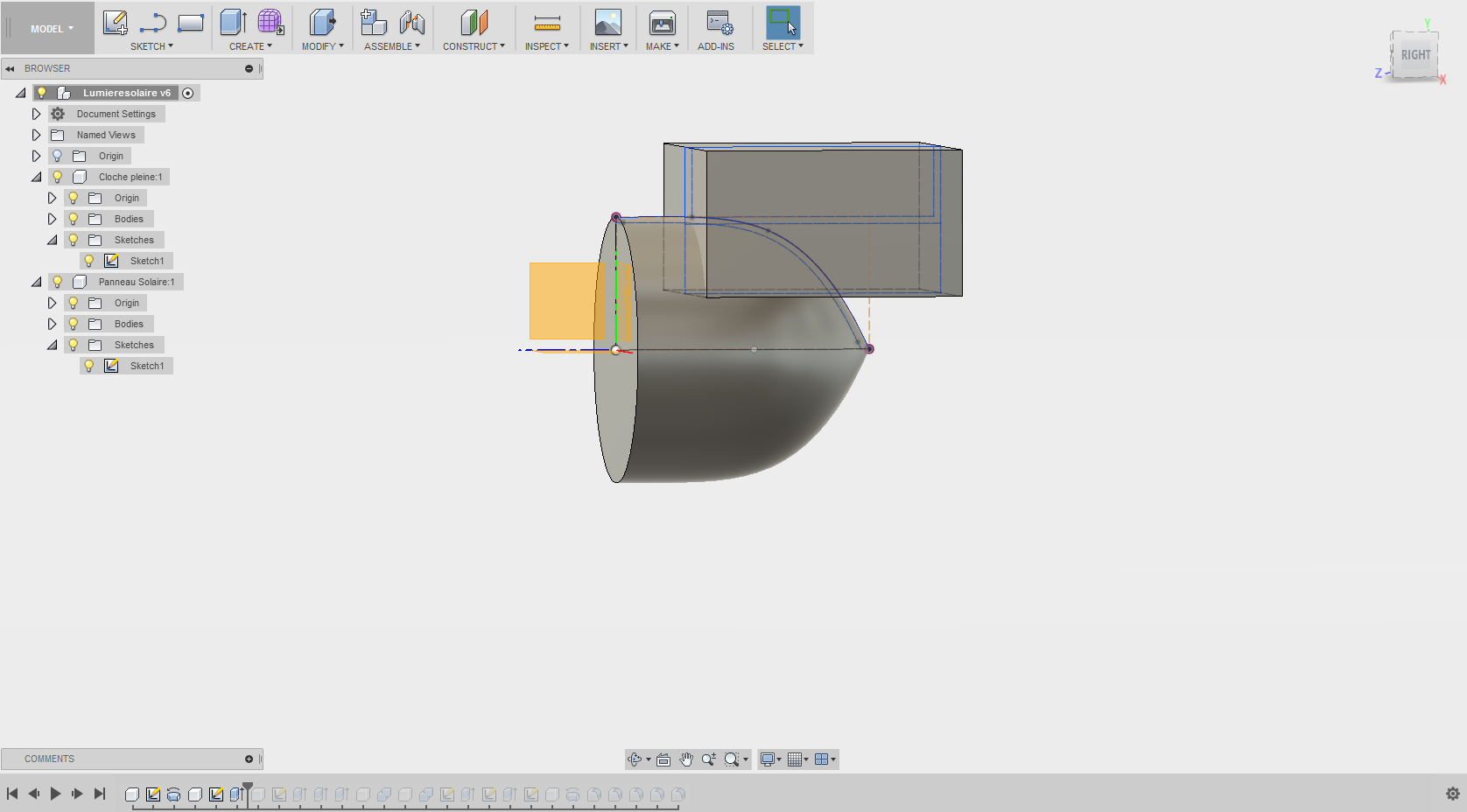Image resolution: width=1467 pixels, height=812 pixels.
Task: Open Display Settings monitor icon
Action: point(768,759)
